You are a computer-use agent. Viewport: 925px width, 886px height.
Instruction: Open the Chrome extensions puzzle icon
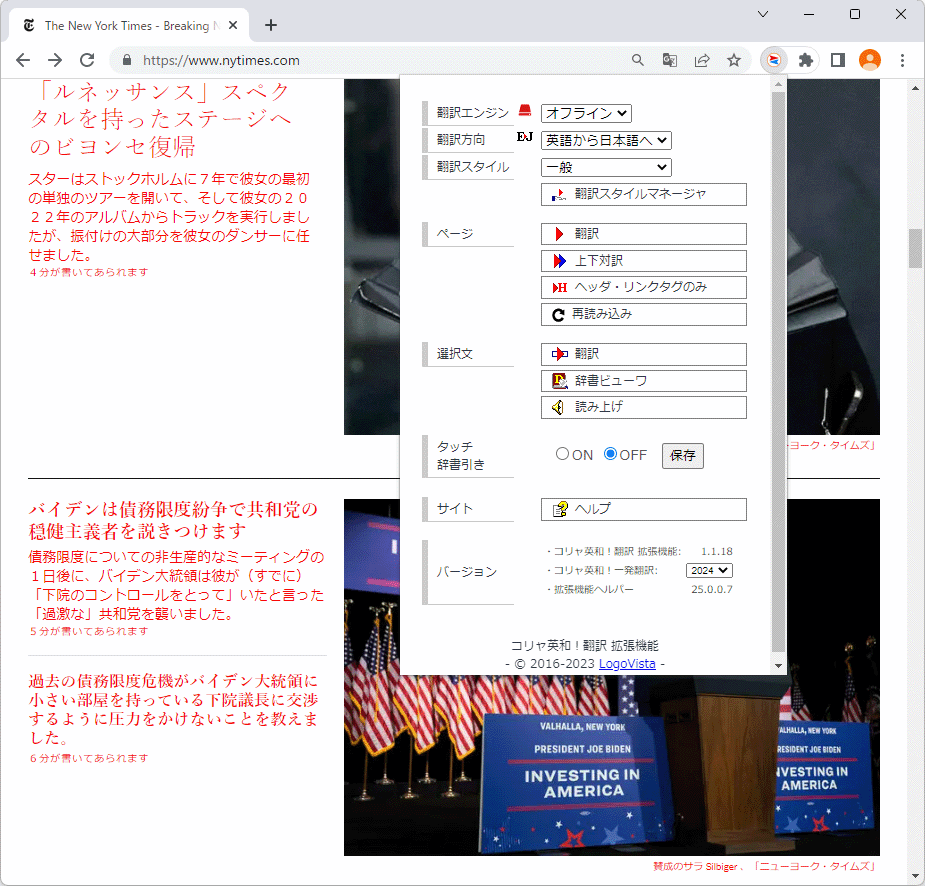[805, 60]
